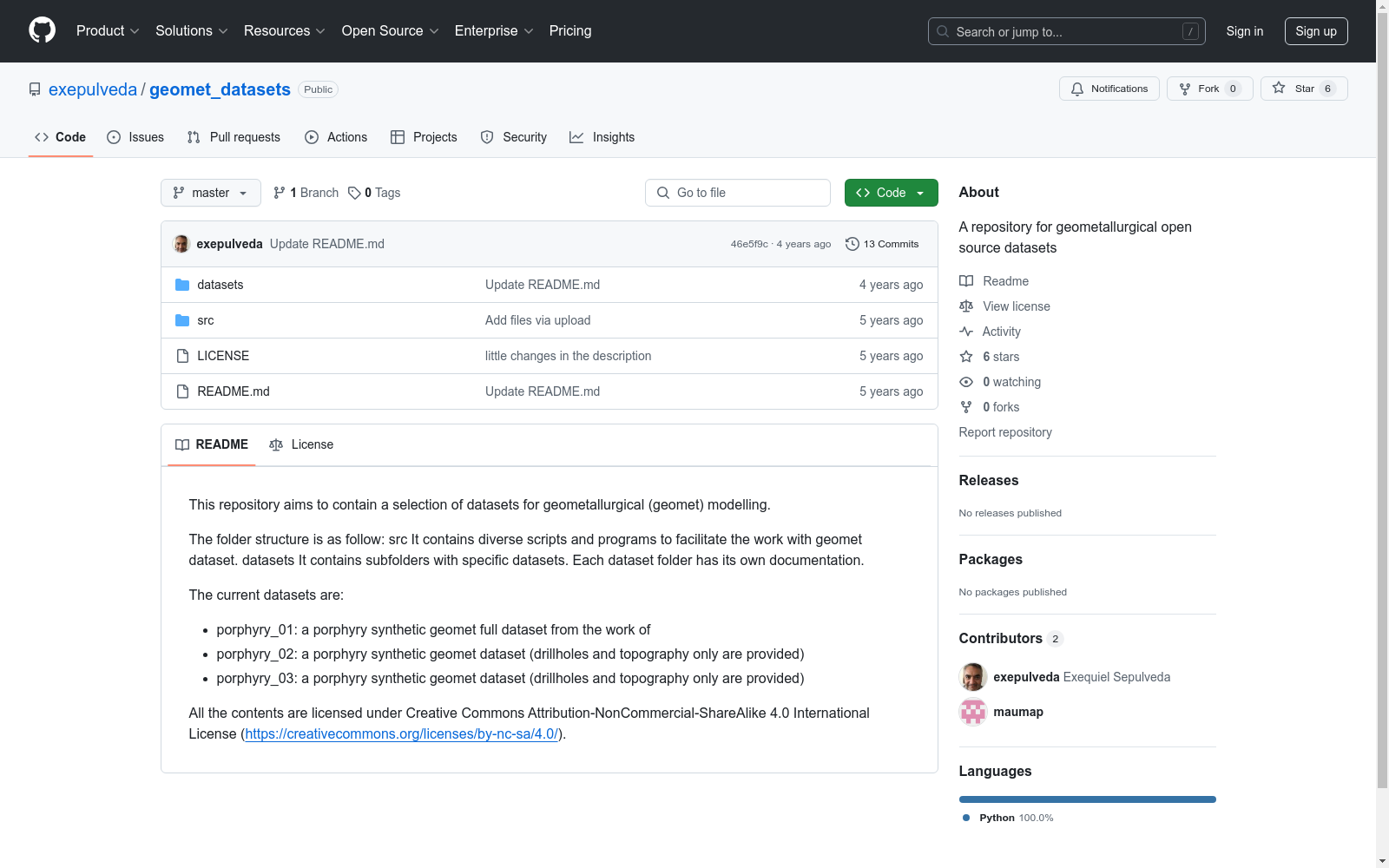View the 1 Branch list
Viewport: 1389px width, 868px height.
pyautogui.click(x=306, y=193)
